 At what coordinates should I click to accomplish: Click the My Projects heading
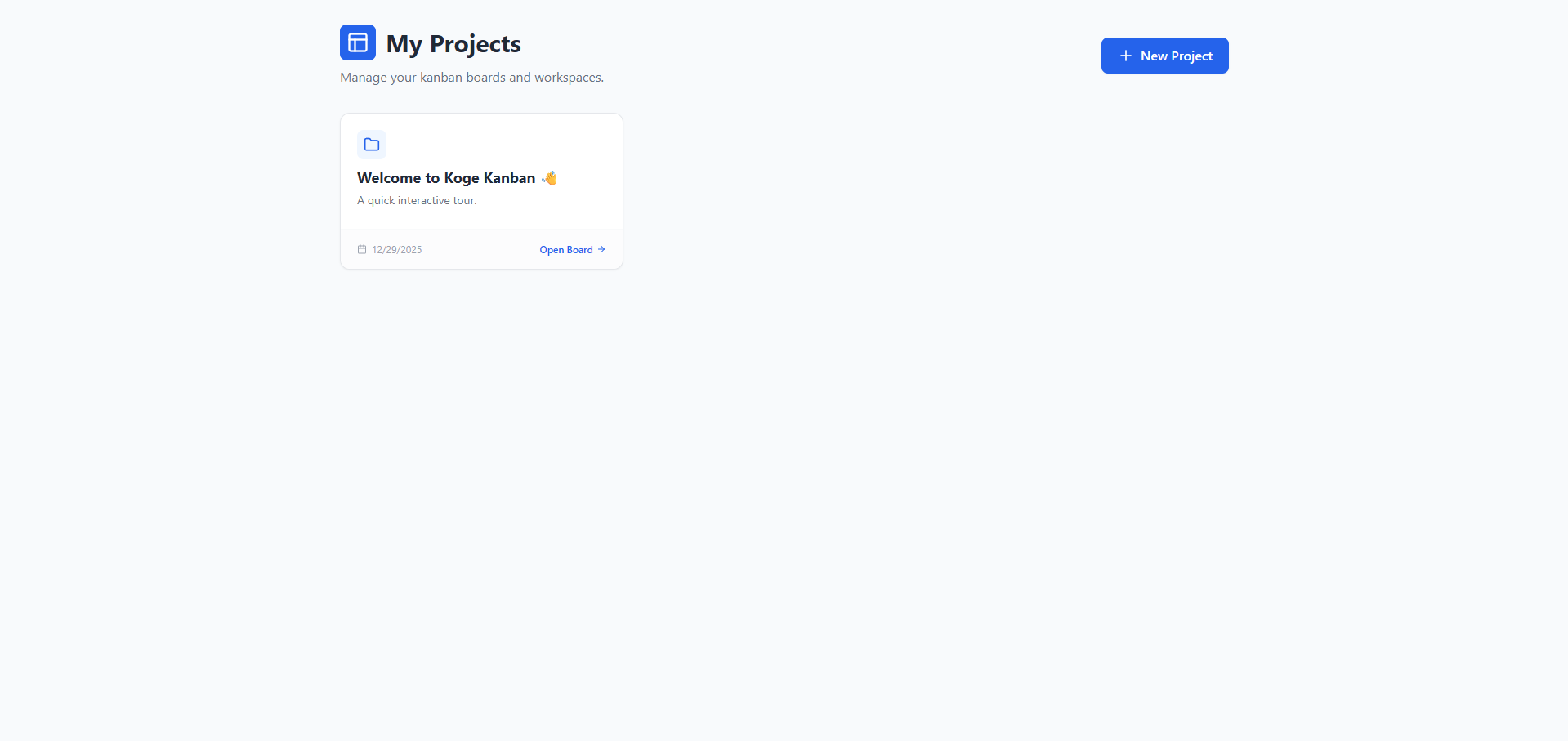tap(453, 43)
